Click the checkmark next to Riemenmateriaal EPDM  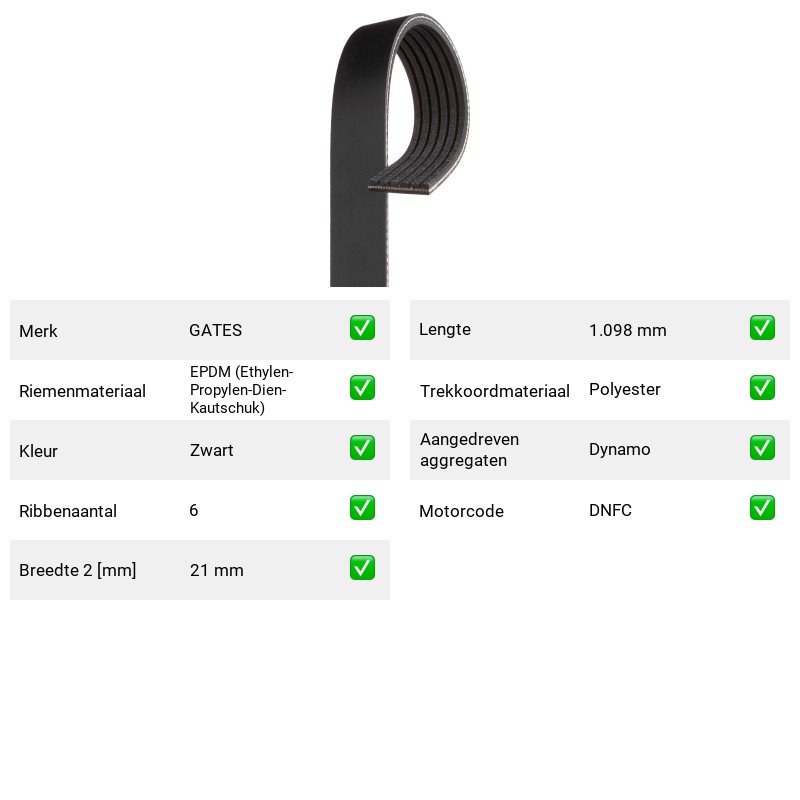(x=362, y=388)
